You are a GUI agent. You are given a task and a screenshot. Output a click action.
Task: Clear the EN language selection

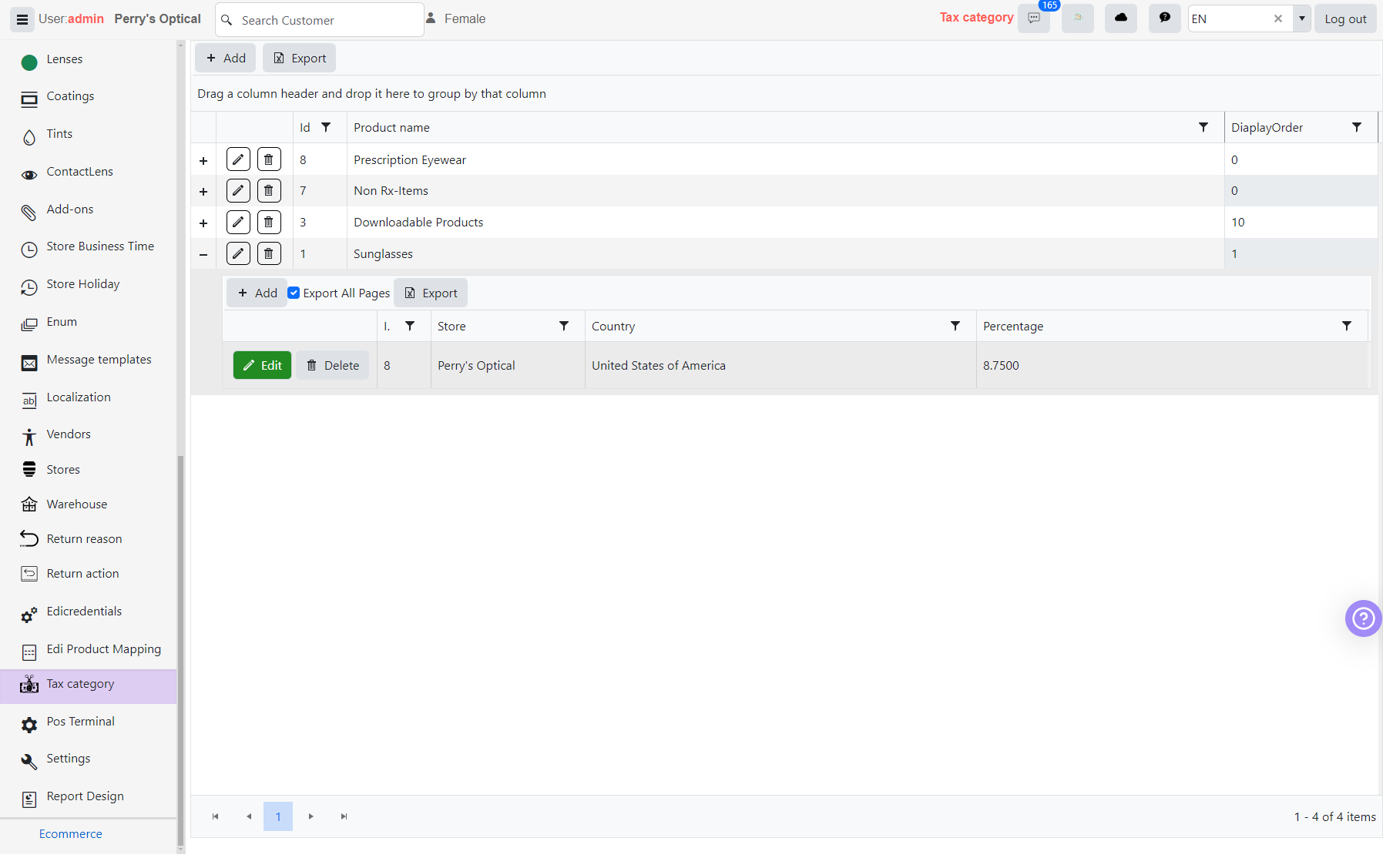(x=1278, y=18)
